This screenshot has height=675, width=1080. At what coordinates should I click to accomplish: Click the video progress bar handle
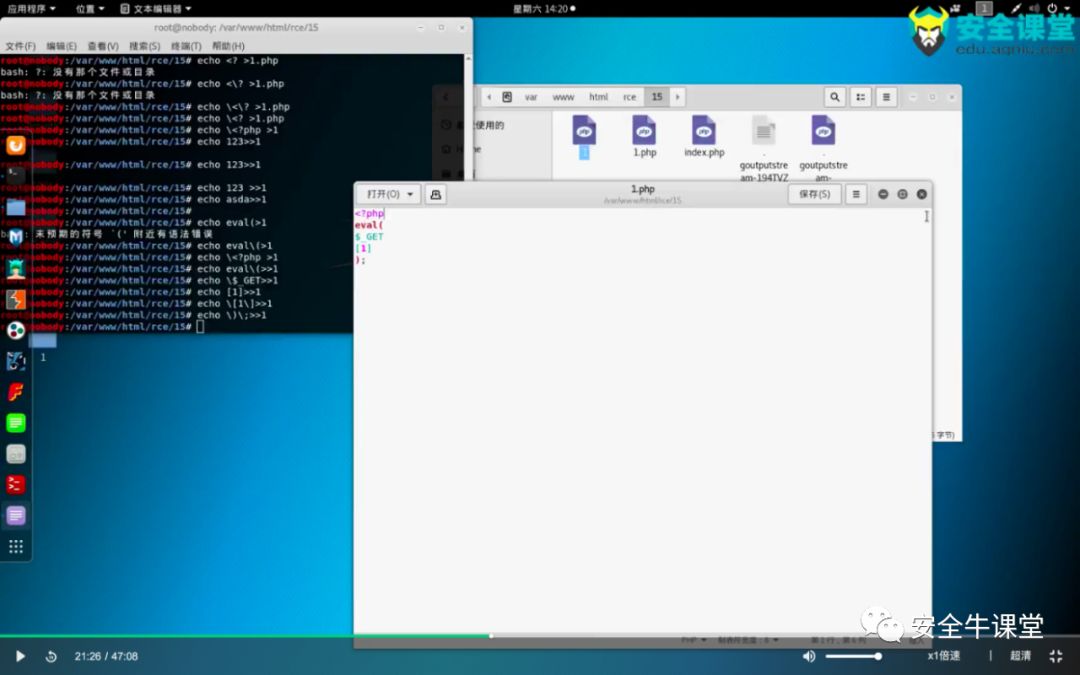[491, 636]
